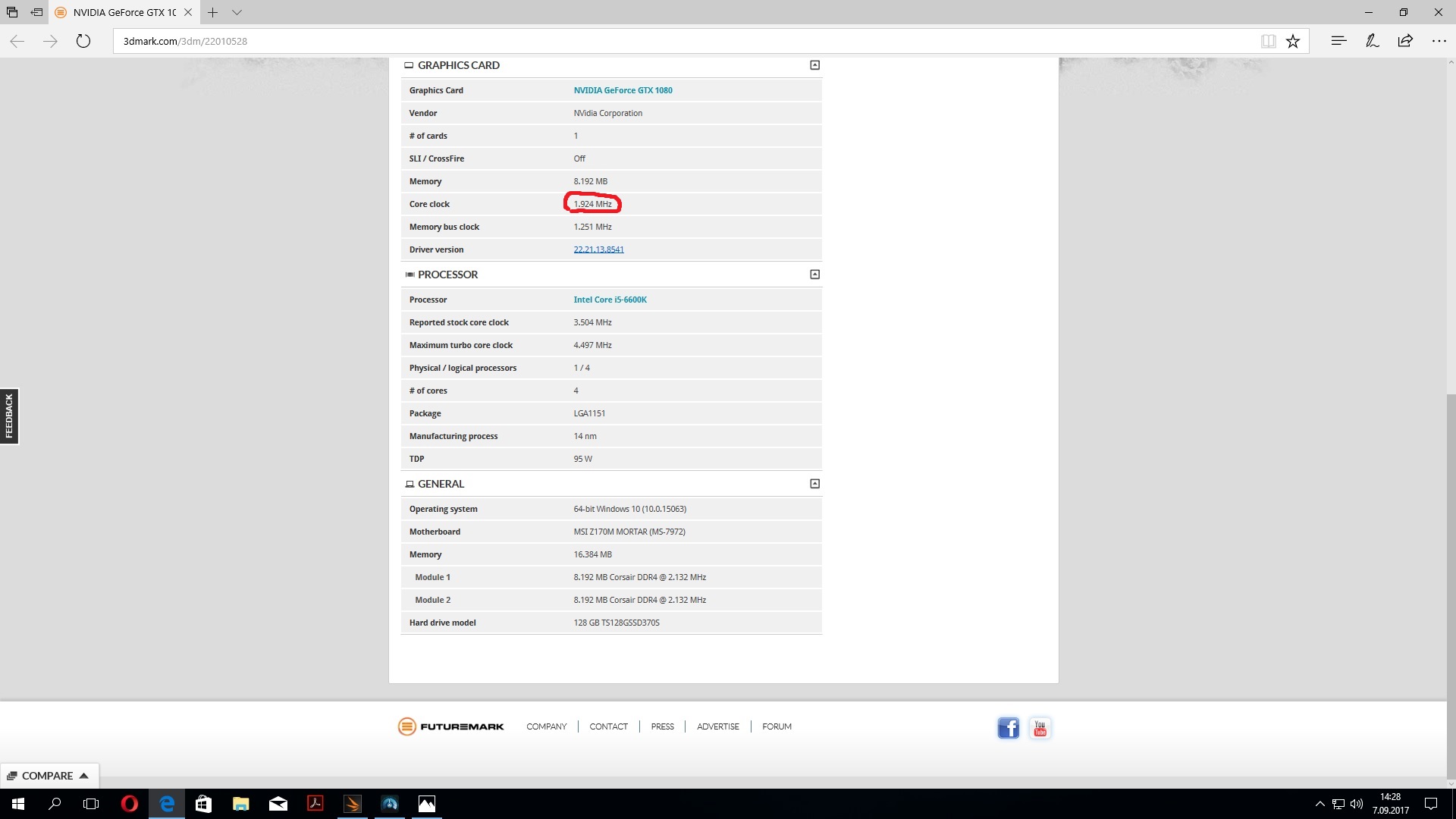The image size is (1456, 819).
Task: Select the core clock value 1.924 MHz
Action: point(592,204)
